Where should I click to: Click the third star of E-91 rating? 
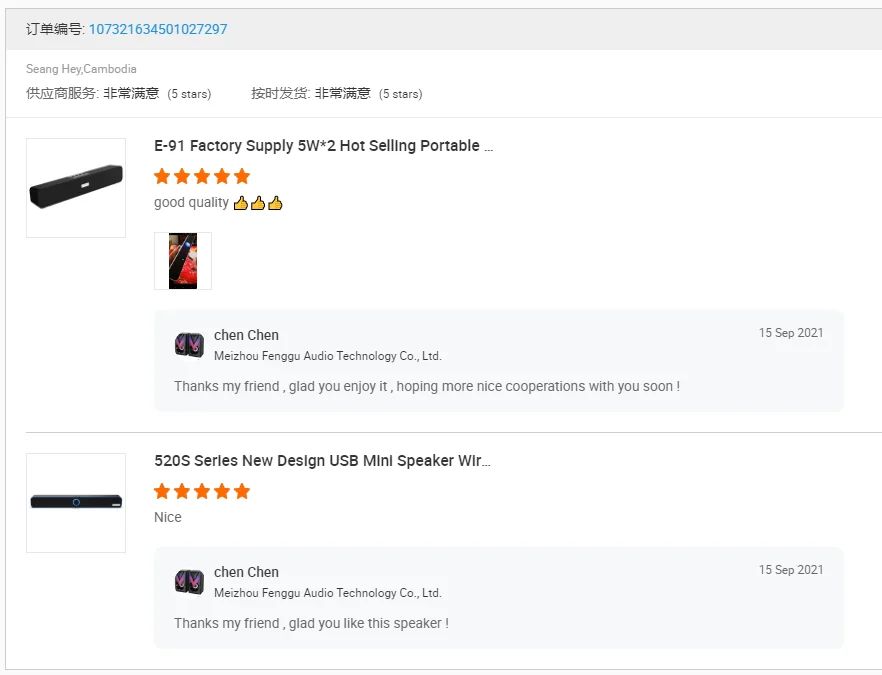coord(202,176)
